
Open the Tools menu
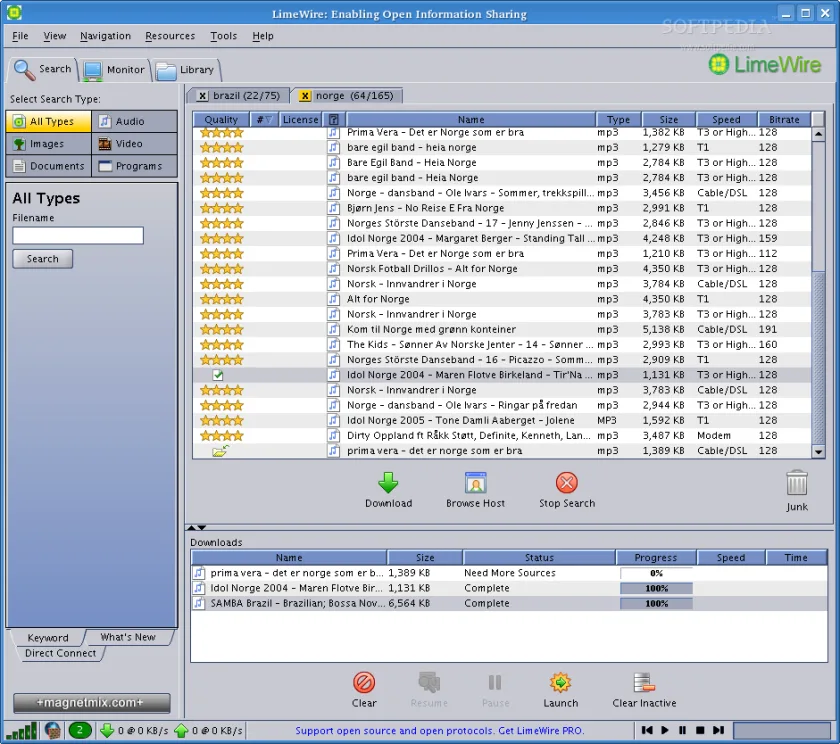coord(223,36)
